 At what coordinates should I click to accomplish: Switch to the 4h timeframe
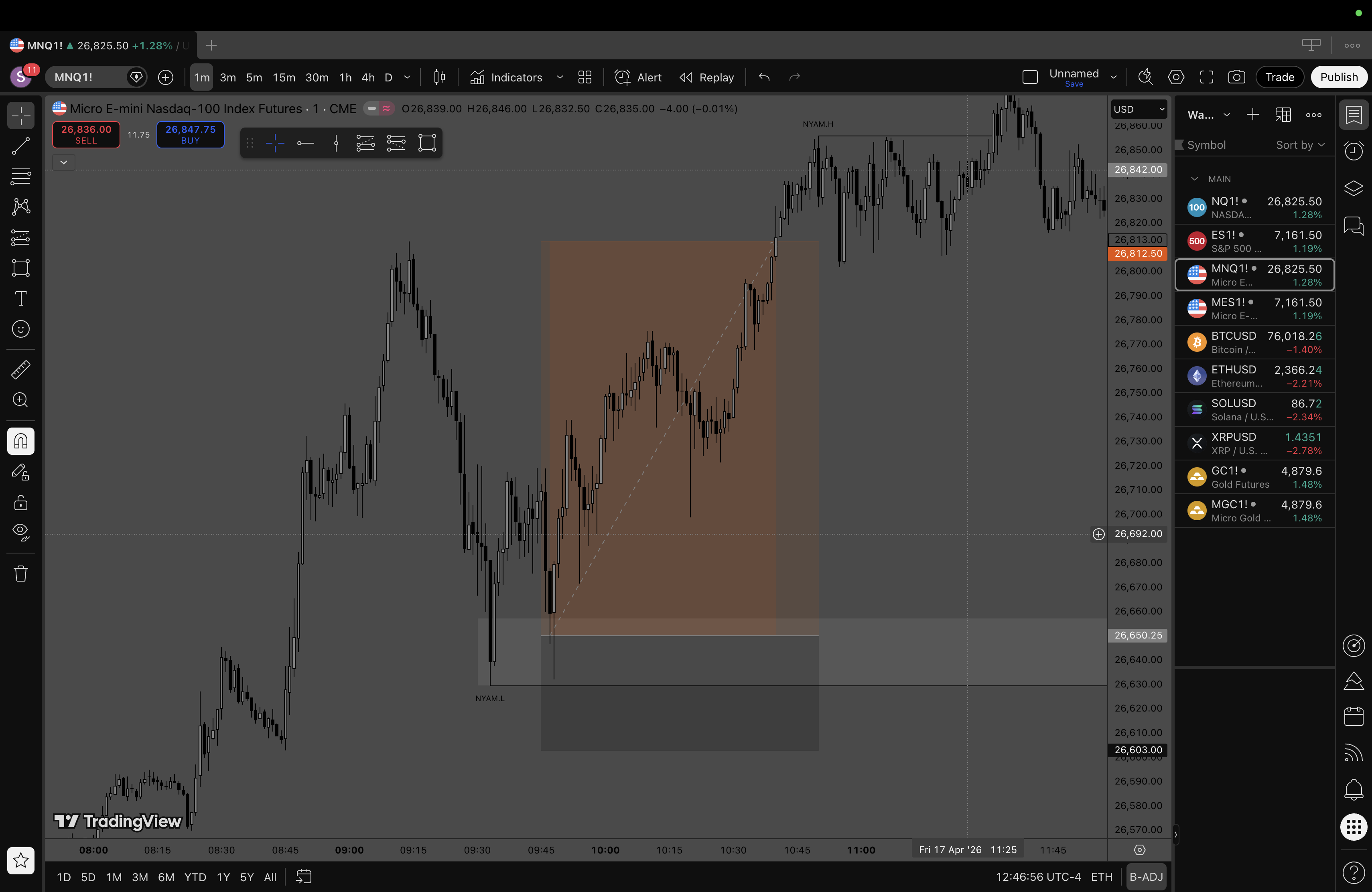[x=368, y=77]
